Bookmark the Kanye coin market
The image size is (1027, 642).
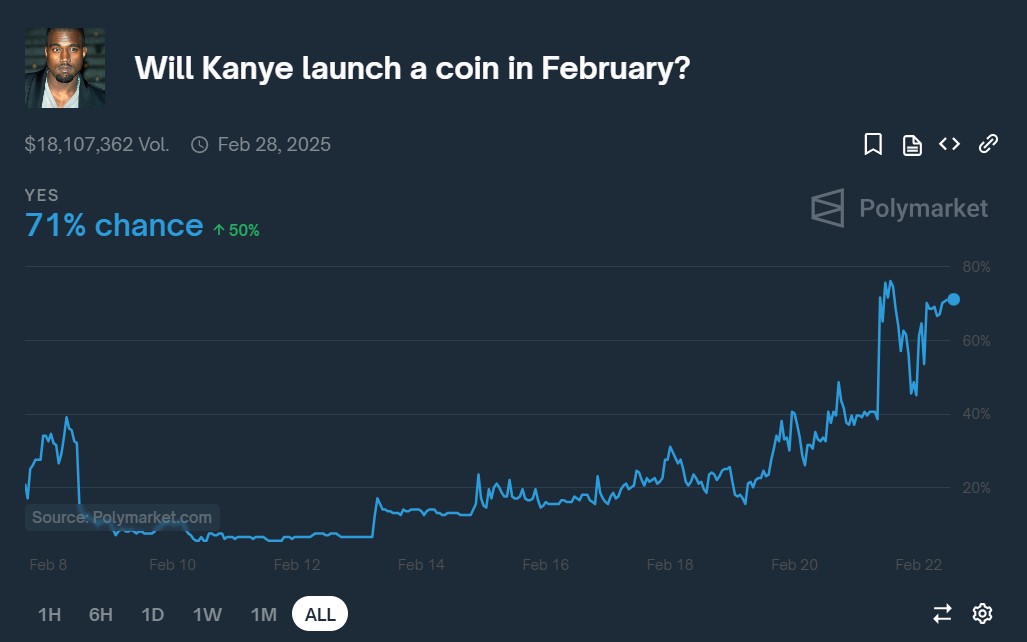tap(873, 144)
